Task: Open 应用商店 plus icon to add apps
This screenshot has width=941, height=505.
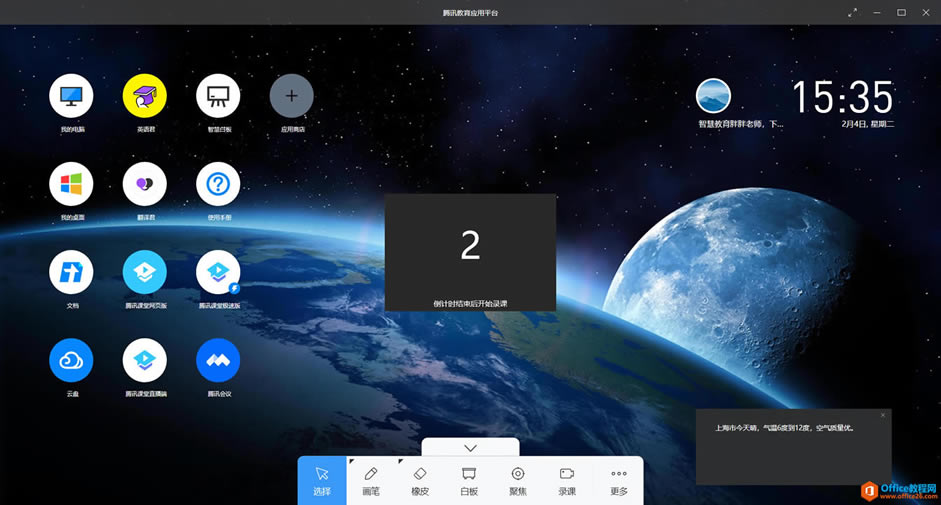Action: pyautogui.click(x=292, y=96)
